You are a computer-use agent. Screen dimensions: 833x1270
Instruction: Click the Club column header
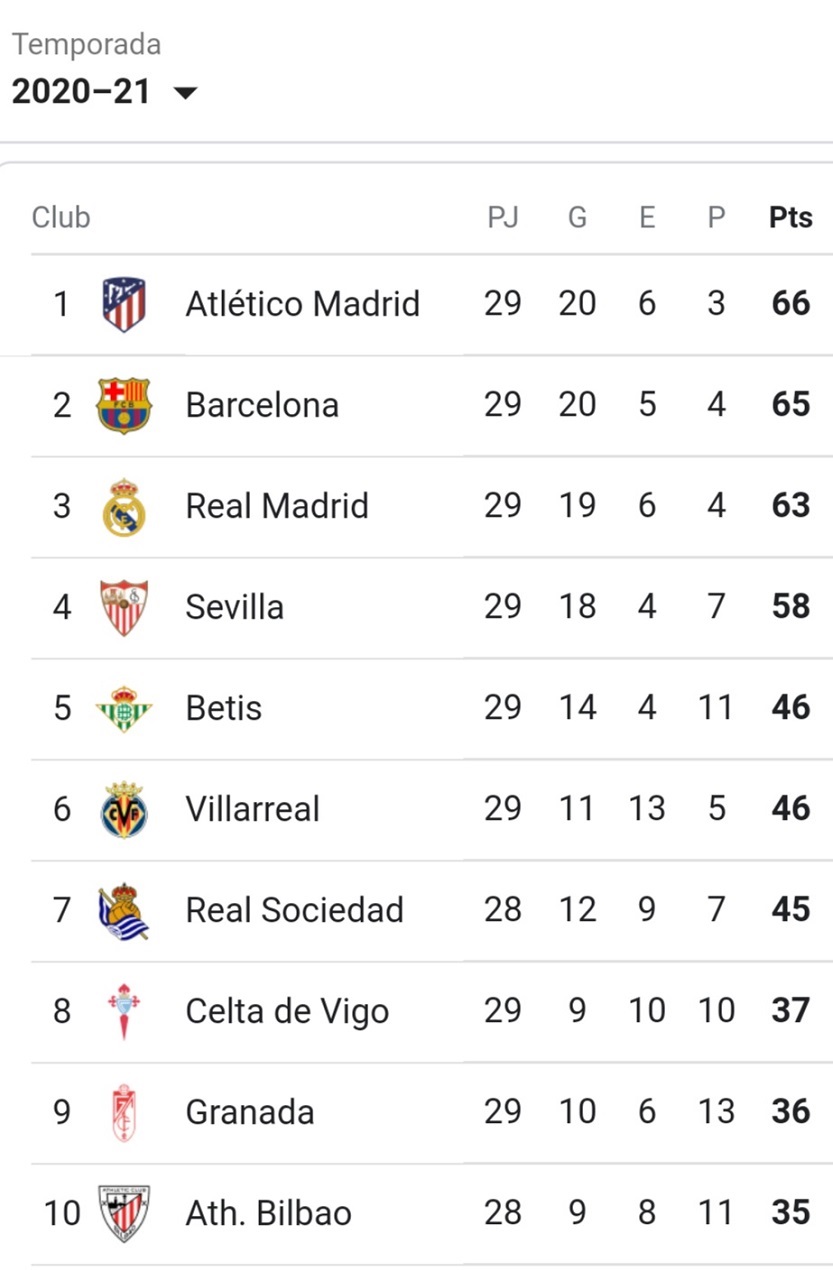(x=61, y=217)
